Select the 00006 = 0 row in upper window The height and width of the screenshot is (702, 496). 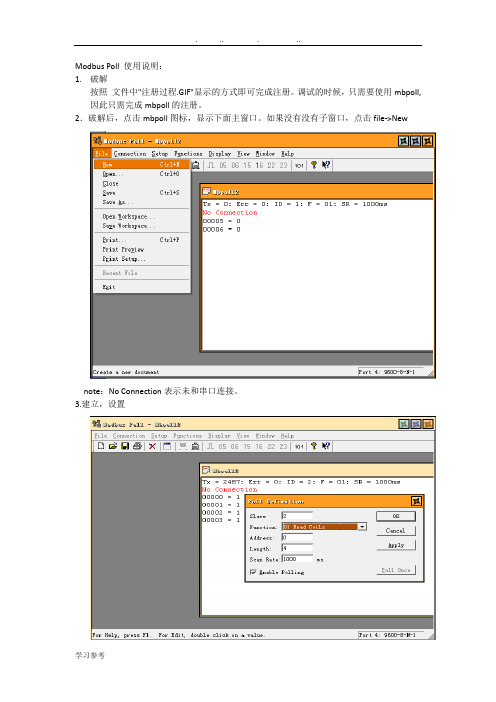pos(222,229)
